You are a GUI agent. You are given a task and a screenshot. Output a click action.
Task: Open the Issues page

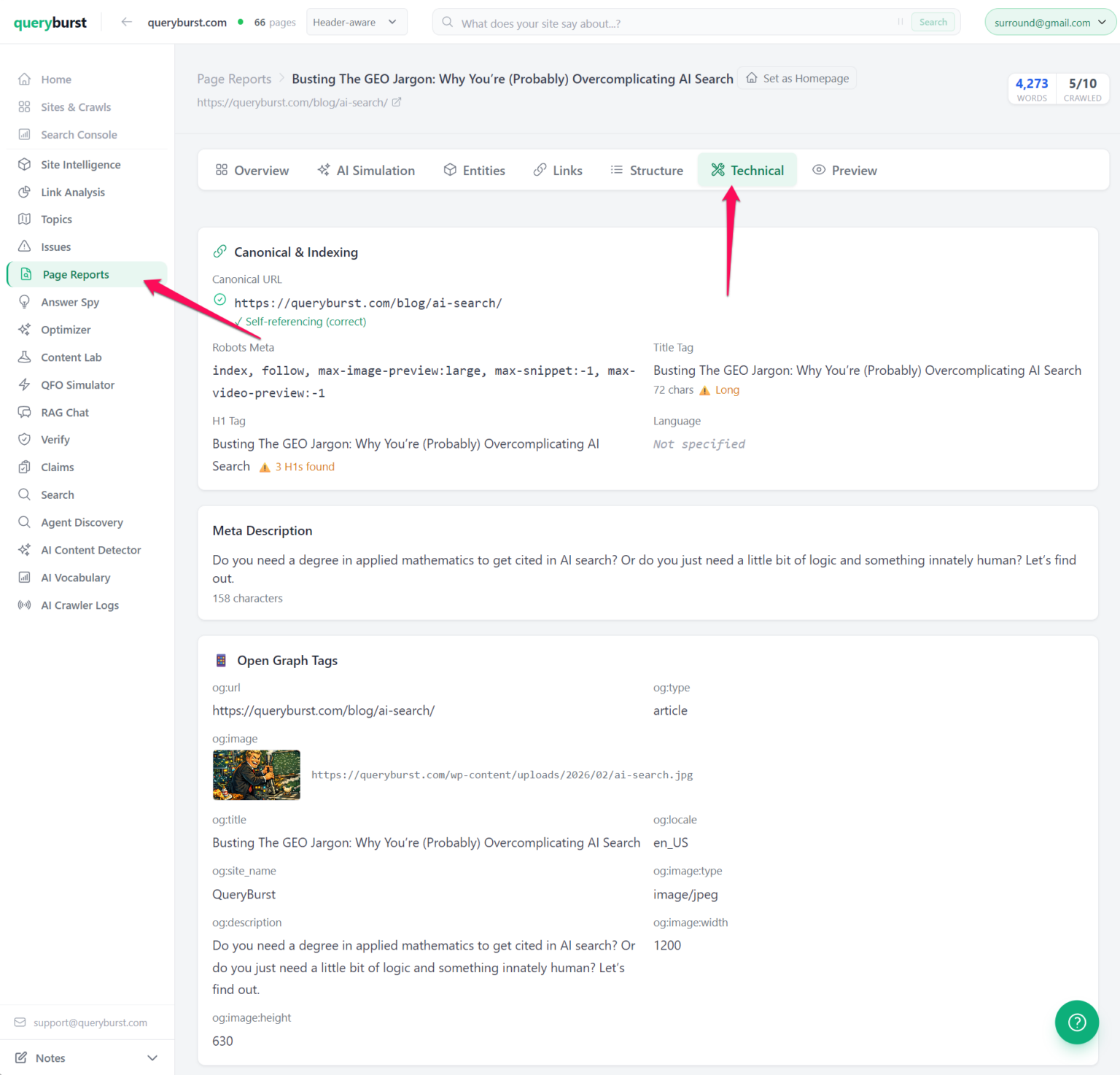(55, 247)
